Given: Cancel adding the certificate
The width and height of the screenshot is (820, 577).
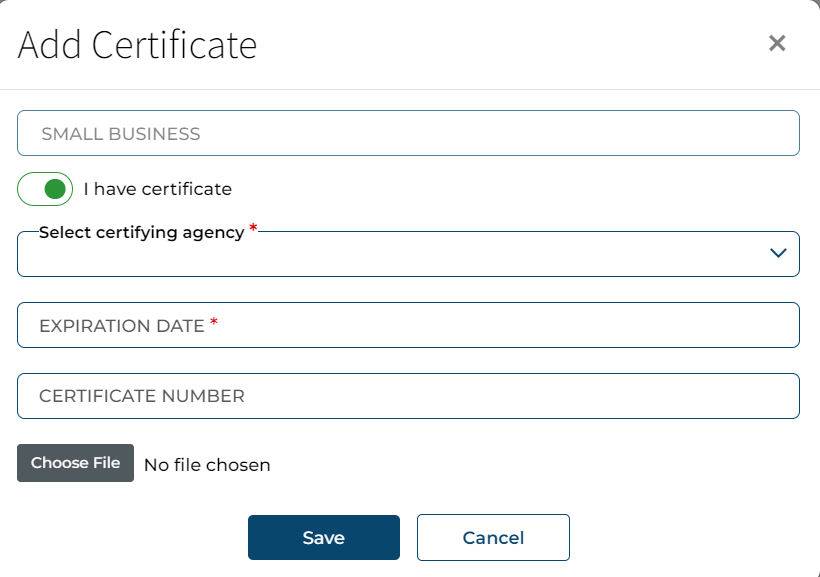Looking at the screenshot, I should click(x=493, y=538).
